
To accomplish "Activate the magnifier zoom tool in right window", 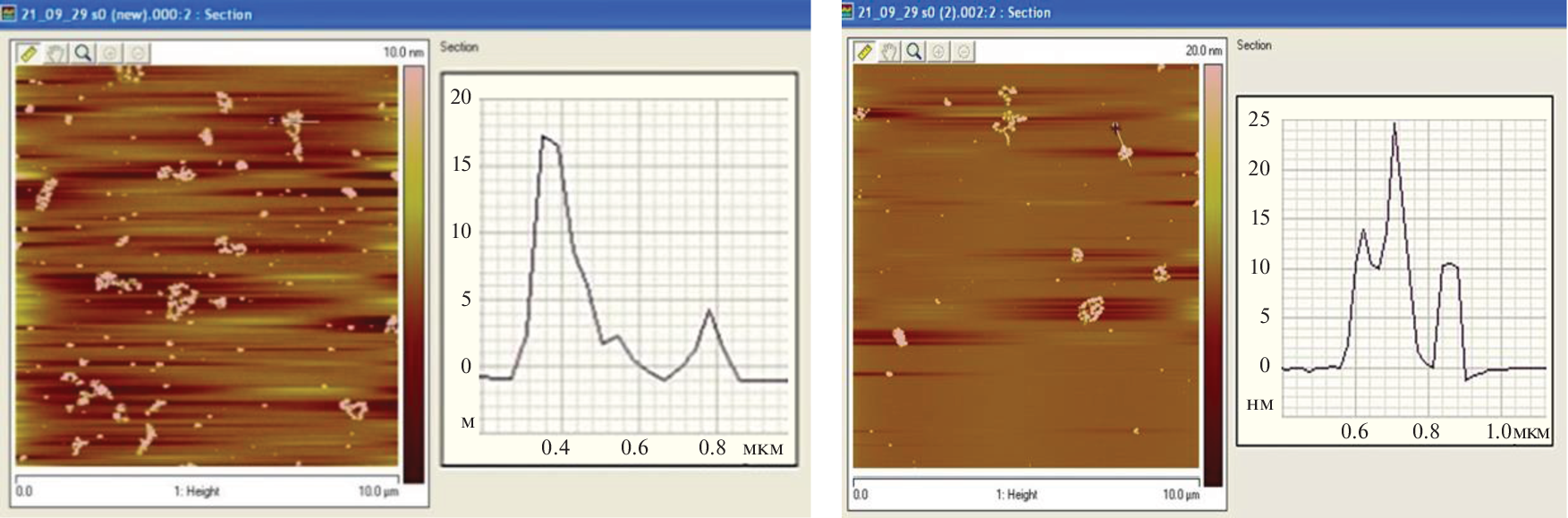I will (x=913, y=52).
